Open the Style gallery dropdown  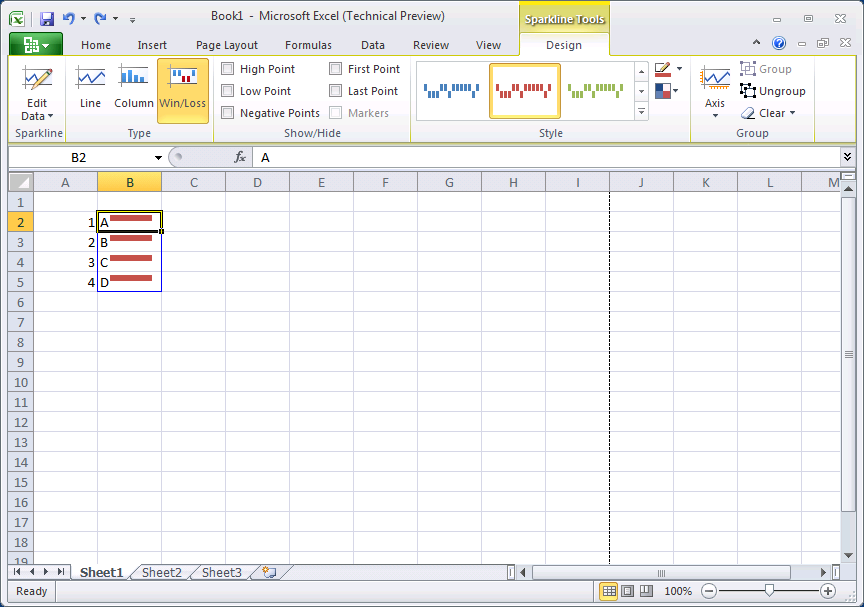641,113
